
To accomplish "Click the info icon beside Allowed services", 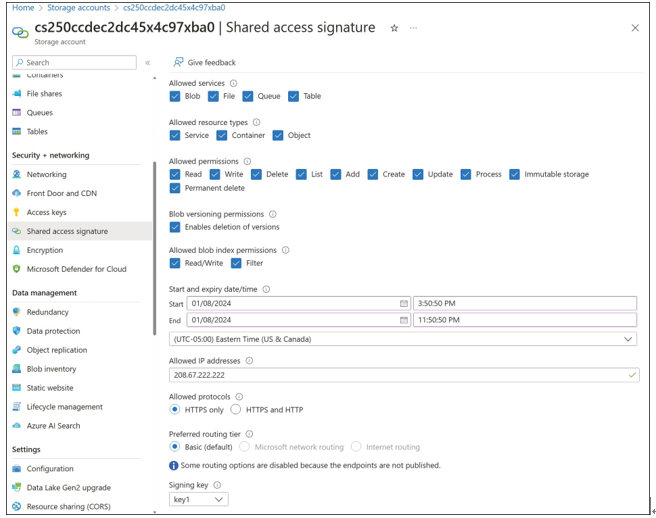I will coord(233,83).
